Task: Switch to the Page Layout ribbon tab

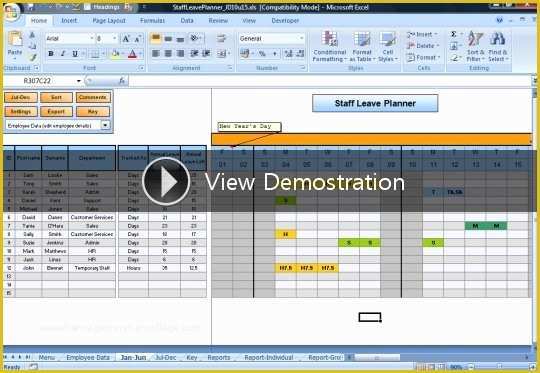Action: [x=109, y=21]
